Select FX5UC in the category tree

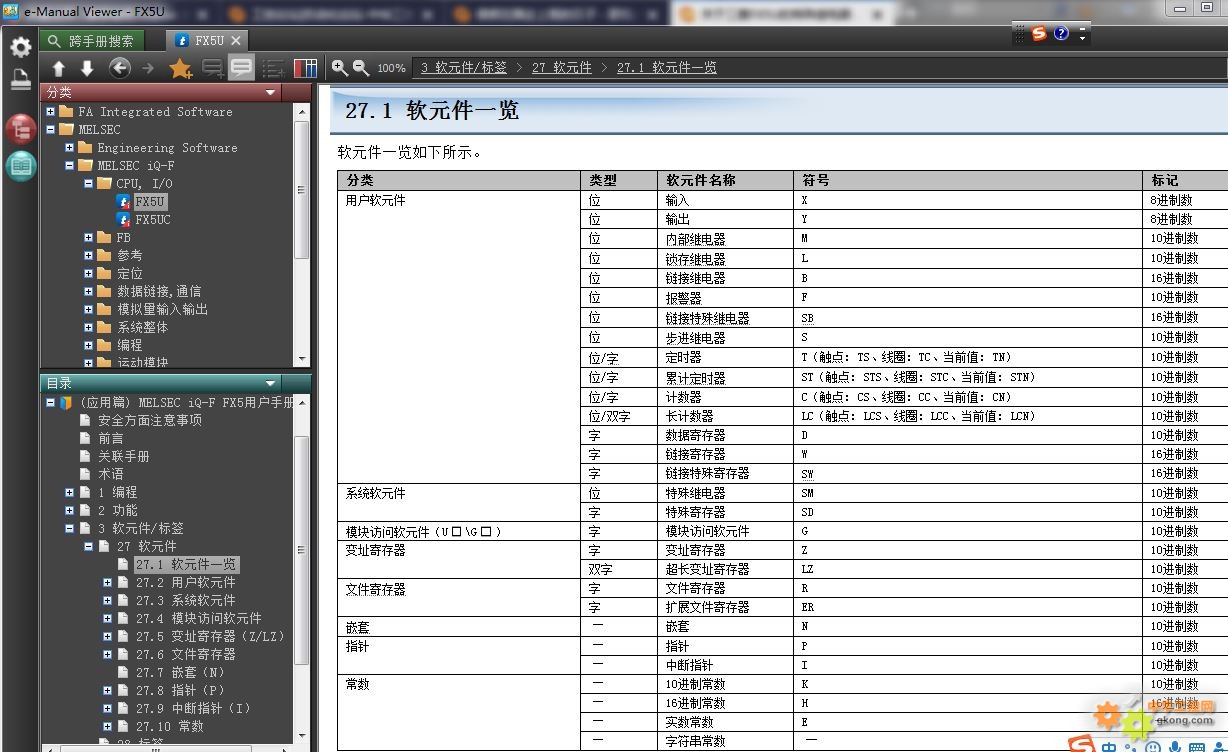[153, 219]
